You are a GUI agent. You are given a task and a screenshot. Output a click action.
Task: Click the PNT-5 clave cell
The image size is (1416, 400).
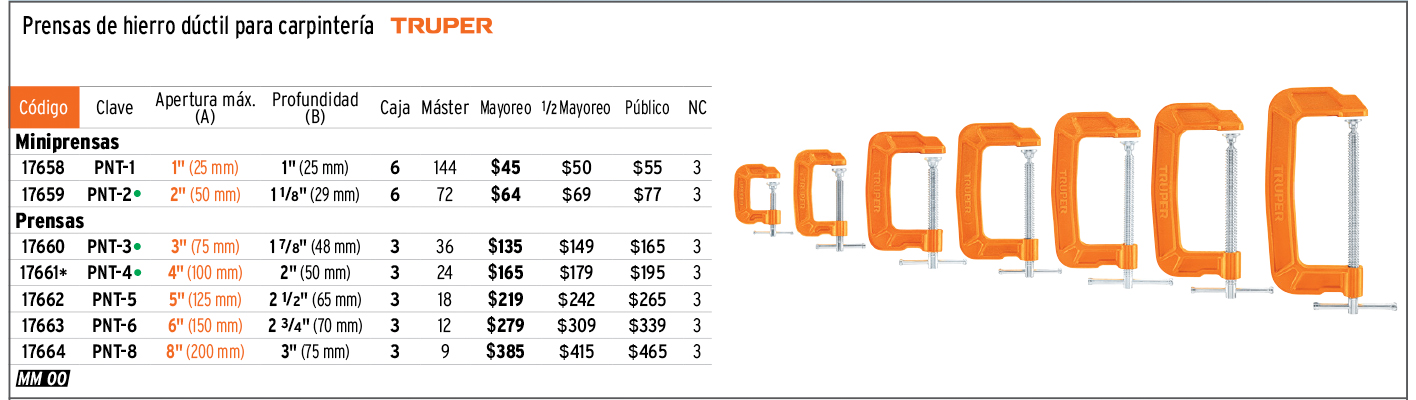(113, 299)
